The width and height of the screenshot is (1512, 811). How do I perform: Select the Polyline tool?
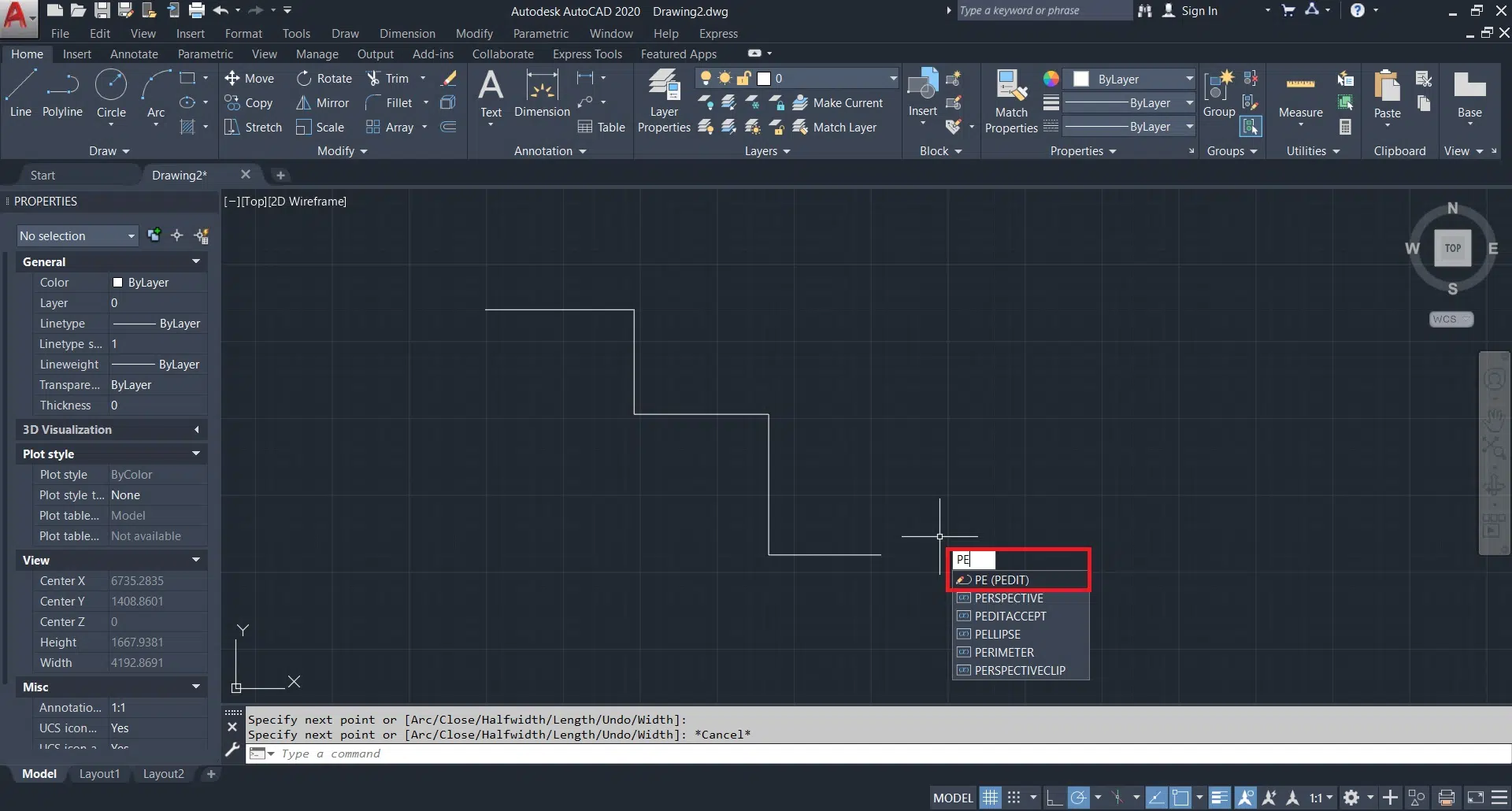(x=62, y=93)
